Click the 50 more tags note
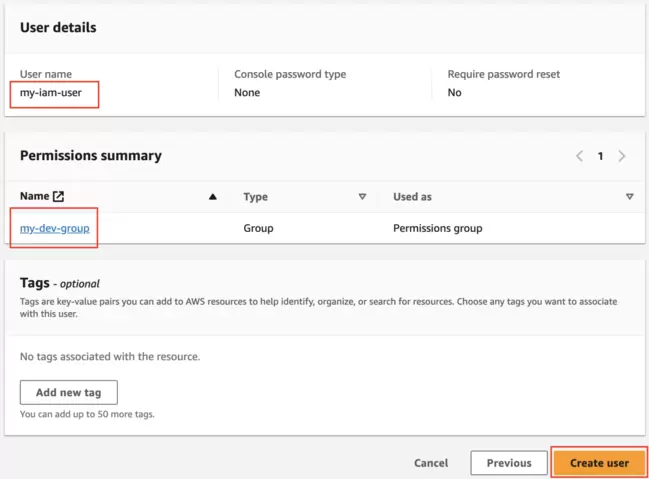Viewport: 649px width, 479px height. point(87,414)
